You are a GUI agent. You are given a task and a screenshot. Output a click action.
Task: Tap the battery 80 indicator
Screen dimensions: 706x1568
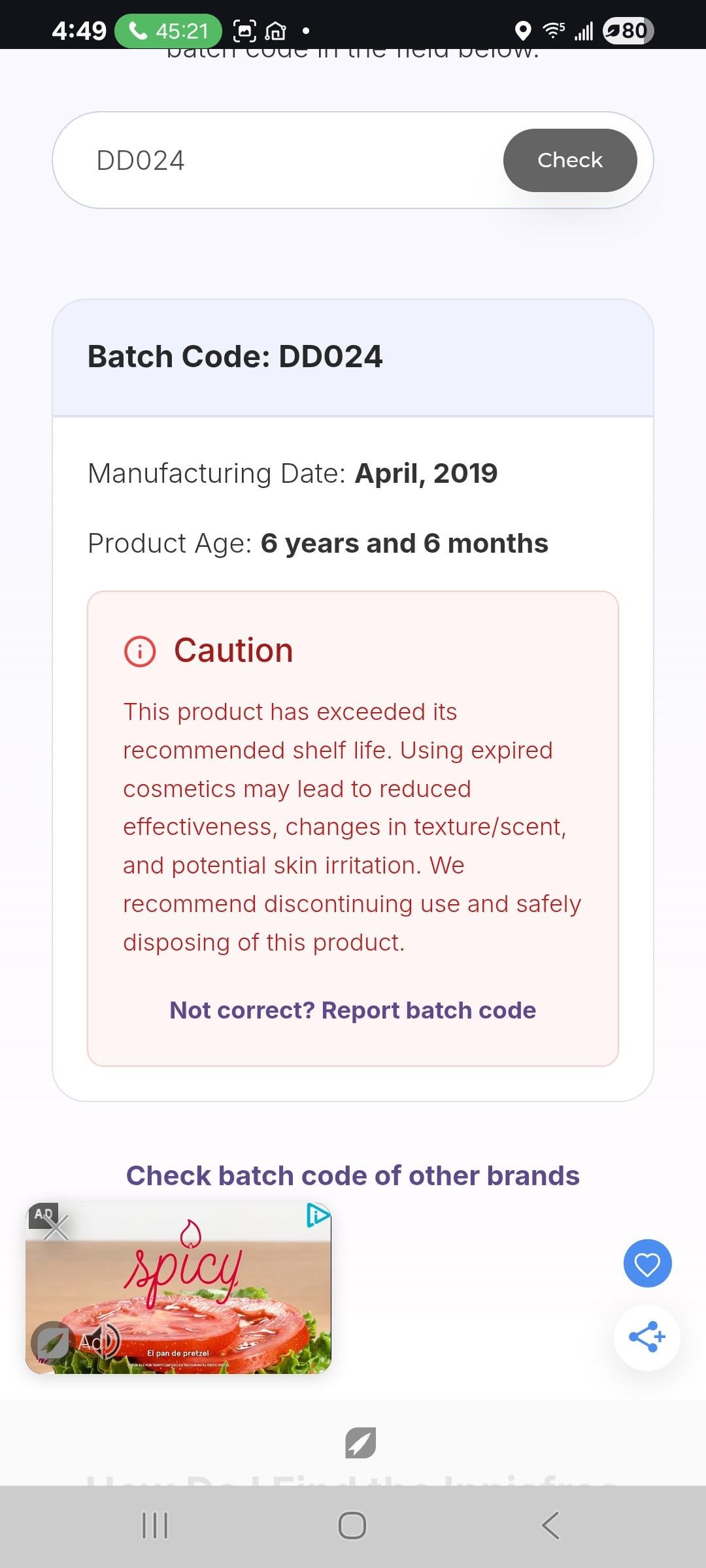coord(628,31)
